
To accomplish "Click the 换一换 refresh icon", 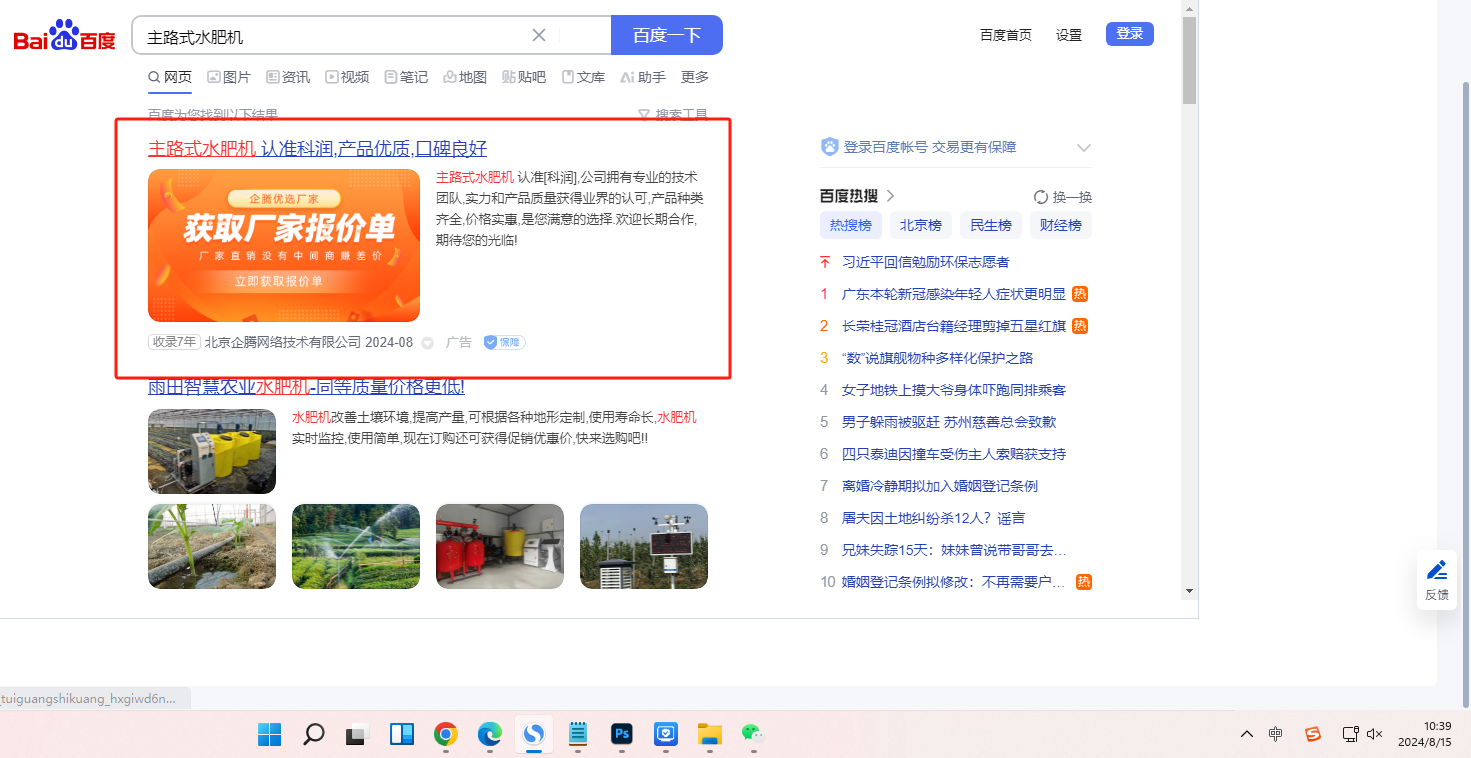I will pos(1041,197).
